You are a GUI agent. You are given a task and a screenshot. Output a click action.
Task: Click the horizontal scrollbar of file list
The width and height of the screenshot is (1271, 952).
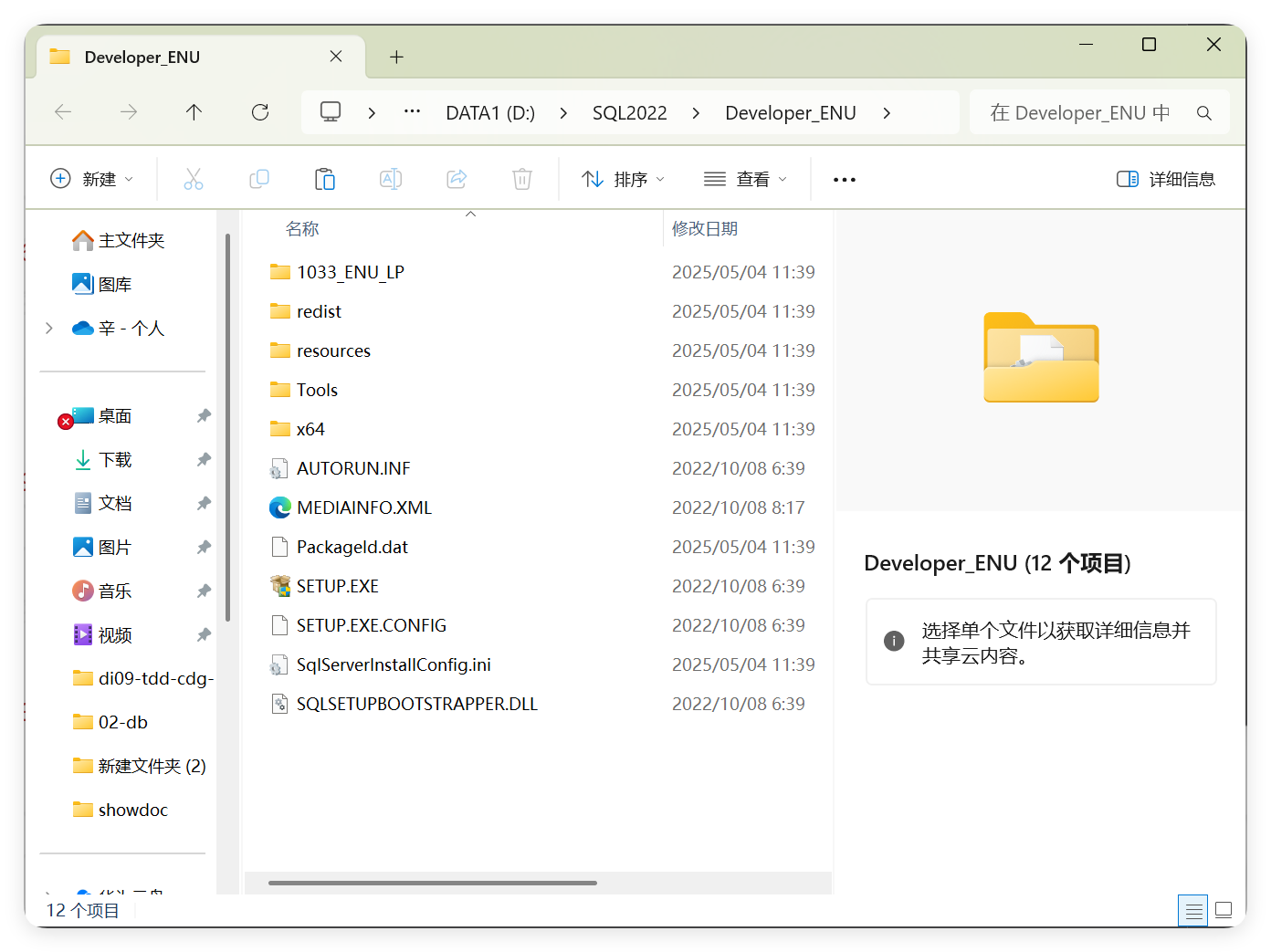pyautogui.click(x=433, y=883)
